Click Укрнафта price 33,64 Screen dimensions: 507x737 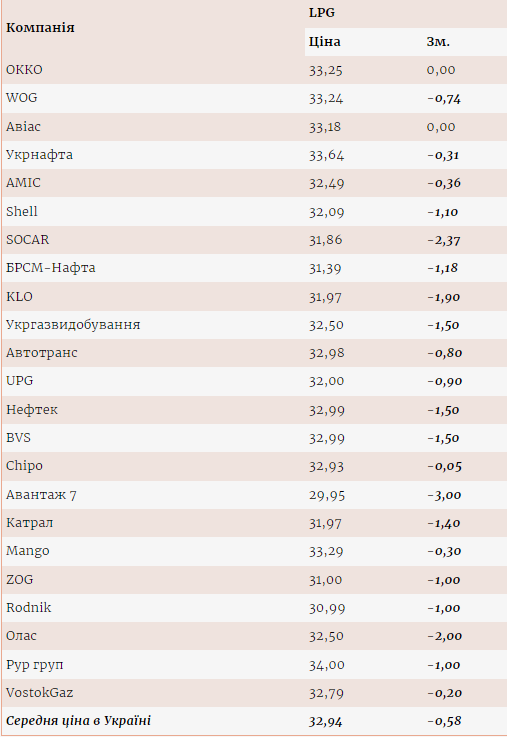click(326, 155)
